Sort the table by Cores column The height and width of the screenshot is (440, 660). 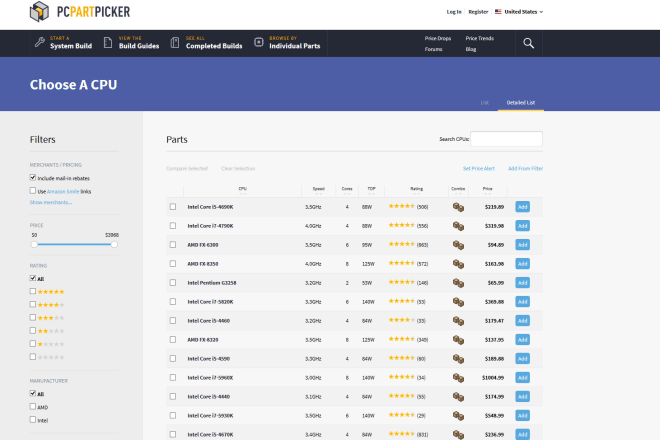[347, 190]
